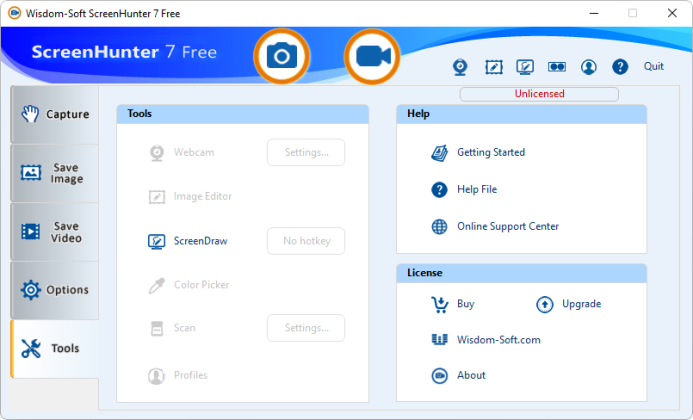
Task: Open Webcam Settings button
Action: (x=306, y=153)
